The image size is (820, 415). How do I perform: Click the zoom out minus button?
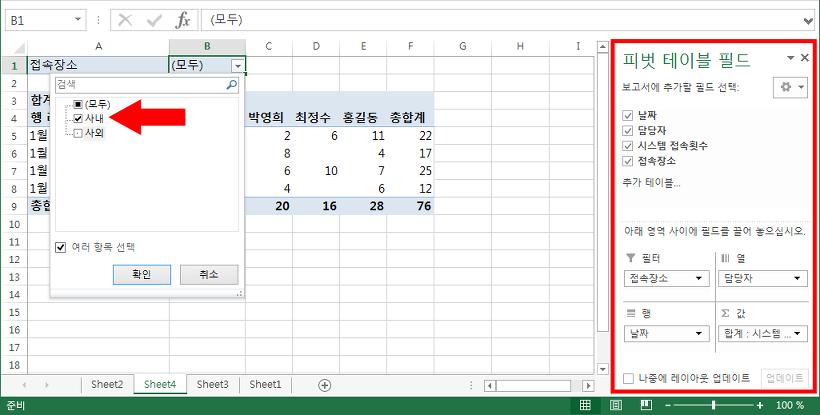(x=668, y=405)
